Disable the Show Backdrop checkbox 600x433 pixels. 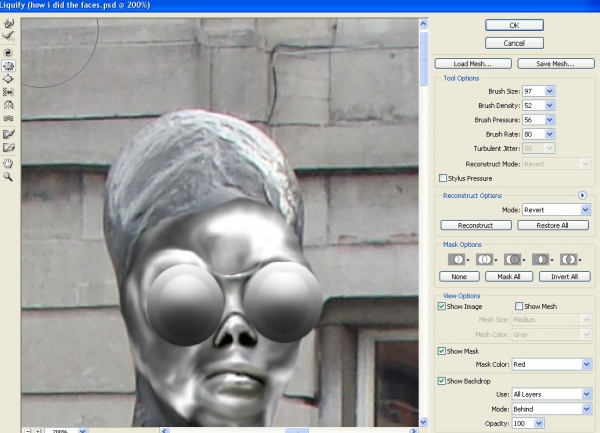pyautogui.click(x=442, y=381)
